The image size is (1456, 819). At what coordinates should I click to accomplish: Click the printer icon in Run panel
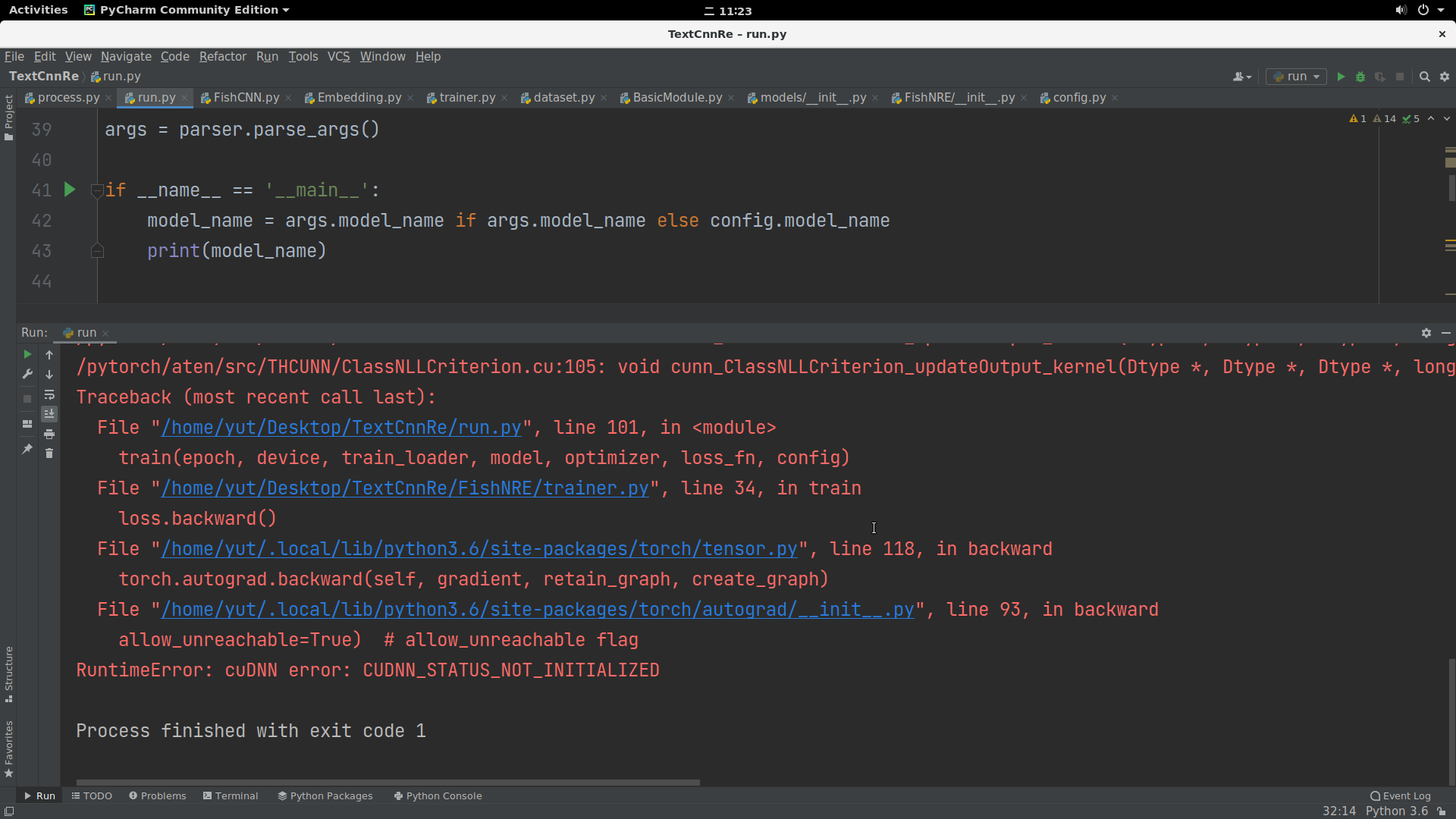point(49,434)
